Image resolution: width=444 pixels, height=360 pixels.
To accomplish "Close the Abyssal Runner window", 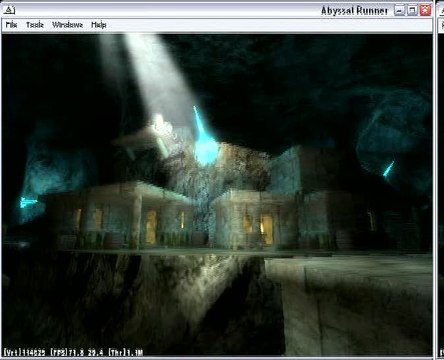I will pyautogui.click(x=425, y=10).
